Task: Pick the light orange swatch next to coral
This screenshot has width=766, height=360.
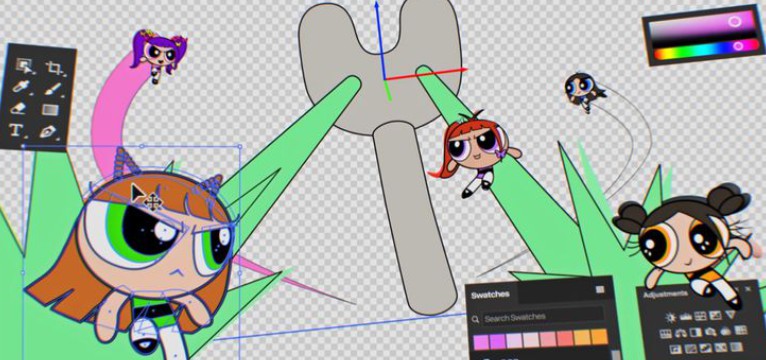Action: pyautogui.click(x=581, y=338)
